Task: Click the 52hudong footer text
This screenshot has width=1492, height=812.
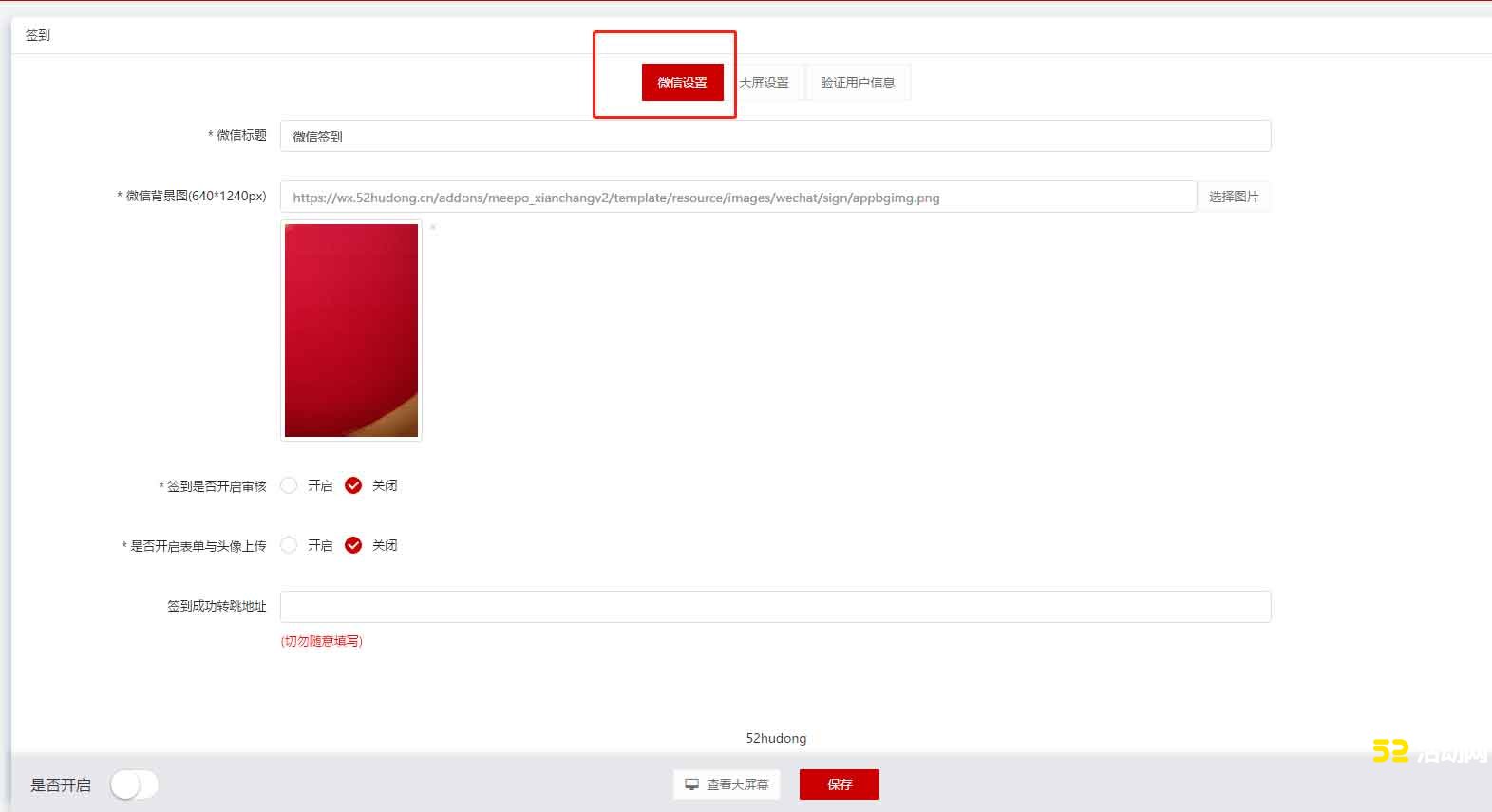Action: tap(776, 738)
